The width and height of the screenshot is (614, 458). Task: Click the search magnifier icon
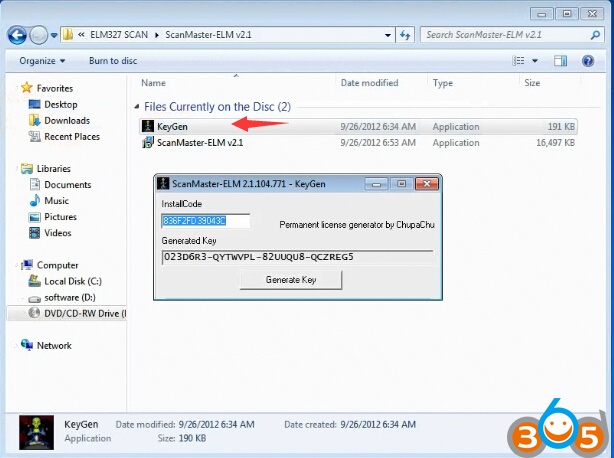coord(595,35)
